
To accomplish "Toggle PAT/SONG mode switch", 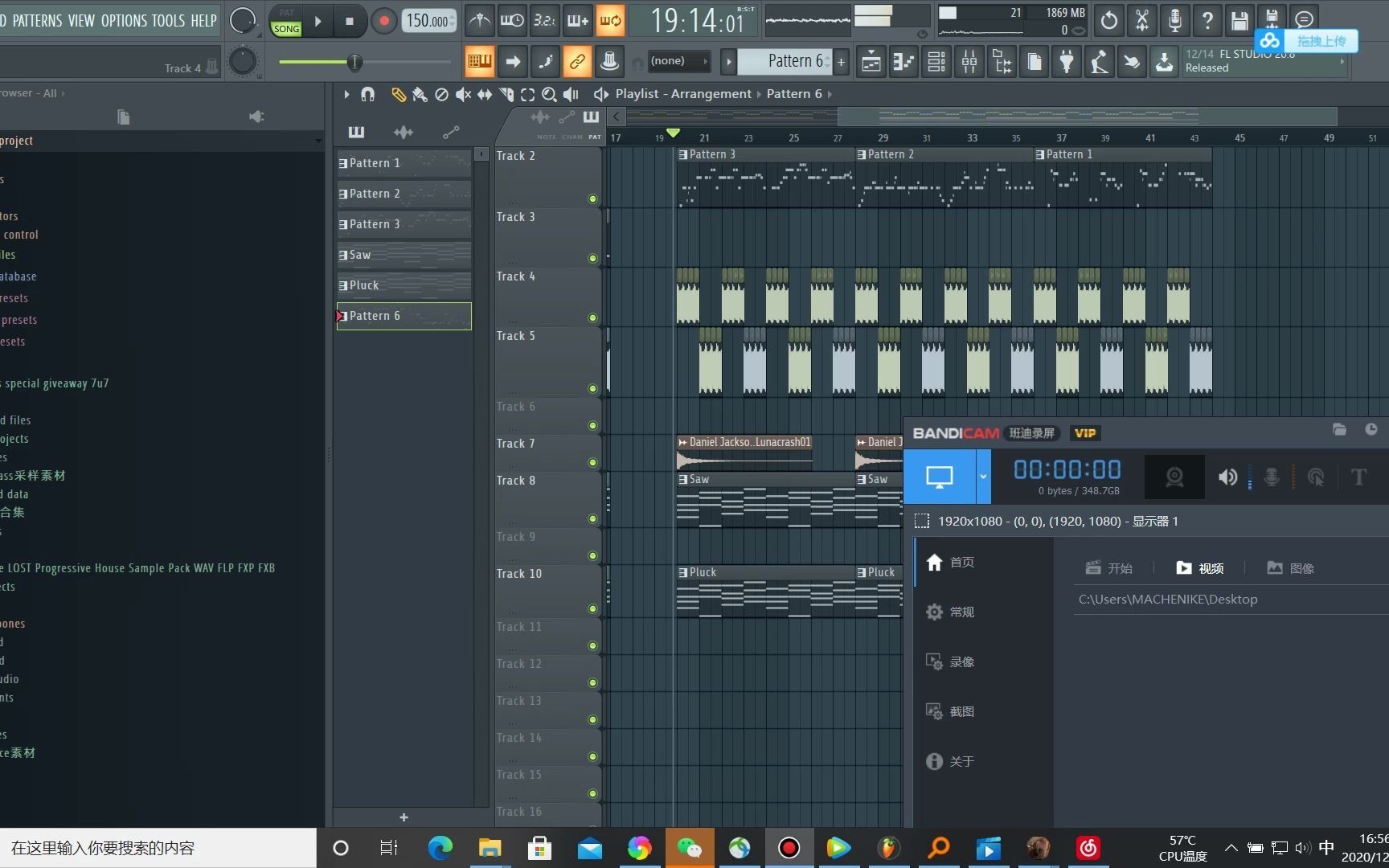I will [286, 21].
